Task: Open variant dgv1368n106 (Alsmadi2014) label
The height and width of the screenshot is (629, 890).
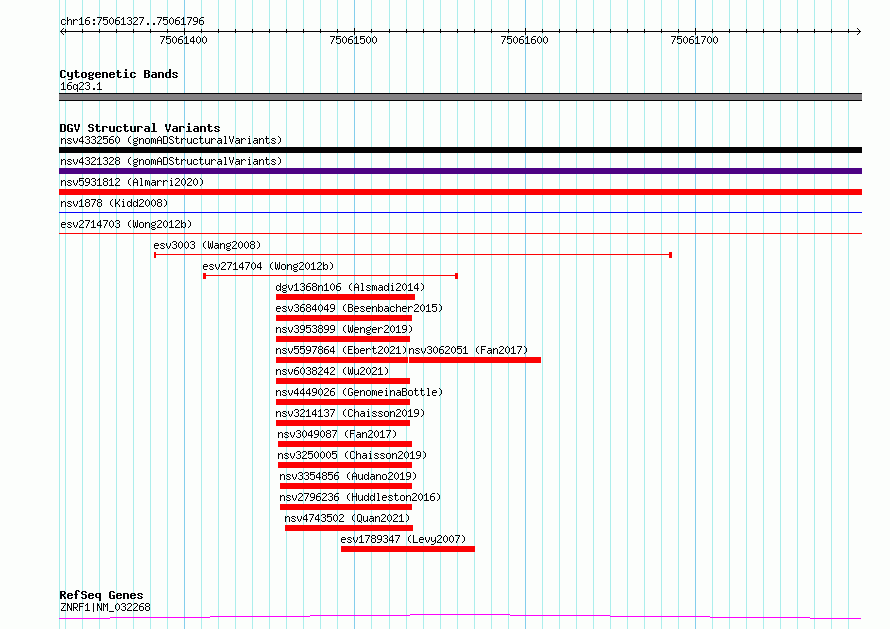Action: click(x=350, y=287)
